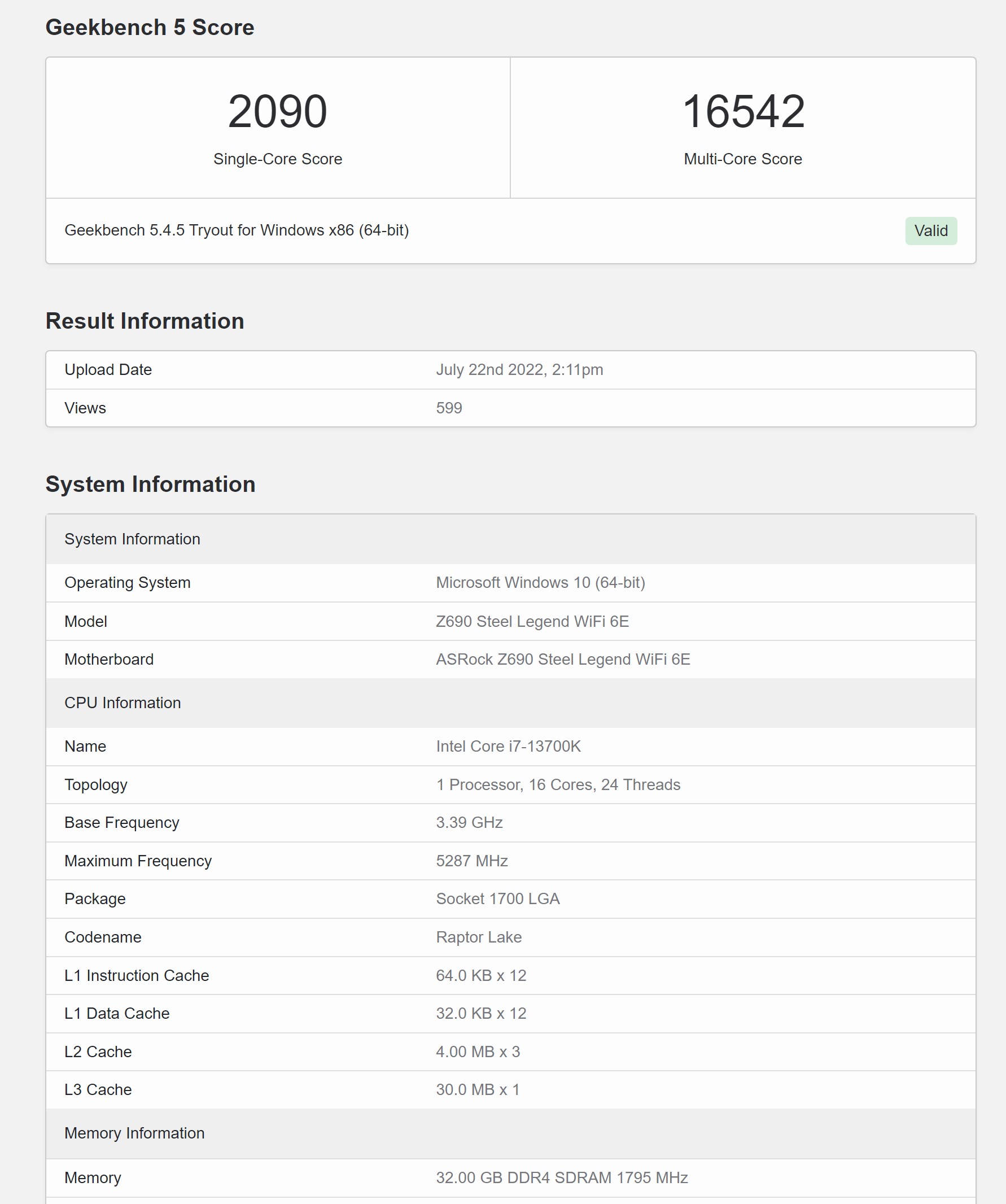Click the Codename label
This screenshot has height=1204, width=1006.
[x=103, y=937]
